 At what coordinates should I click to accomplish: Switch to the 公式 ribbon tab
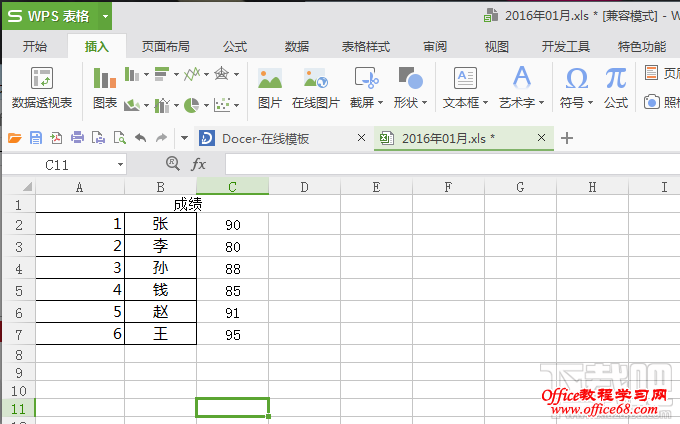click(235, 46)
